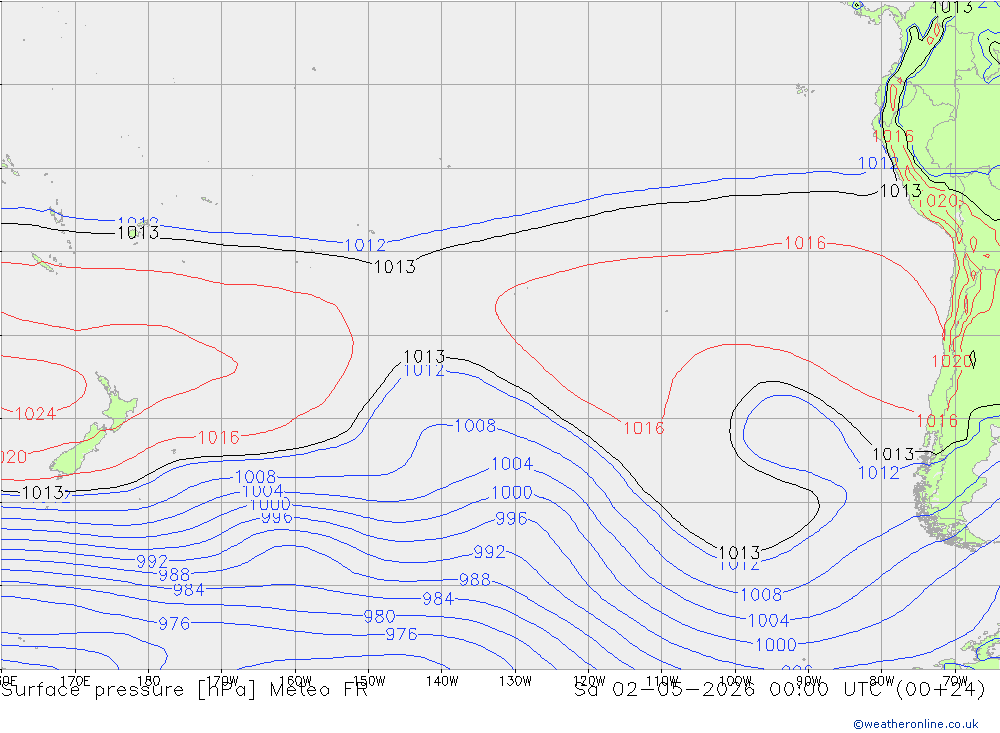Click the 180 longitude label

(x=149, y=681)
